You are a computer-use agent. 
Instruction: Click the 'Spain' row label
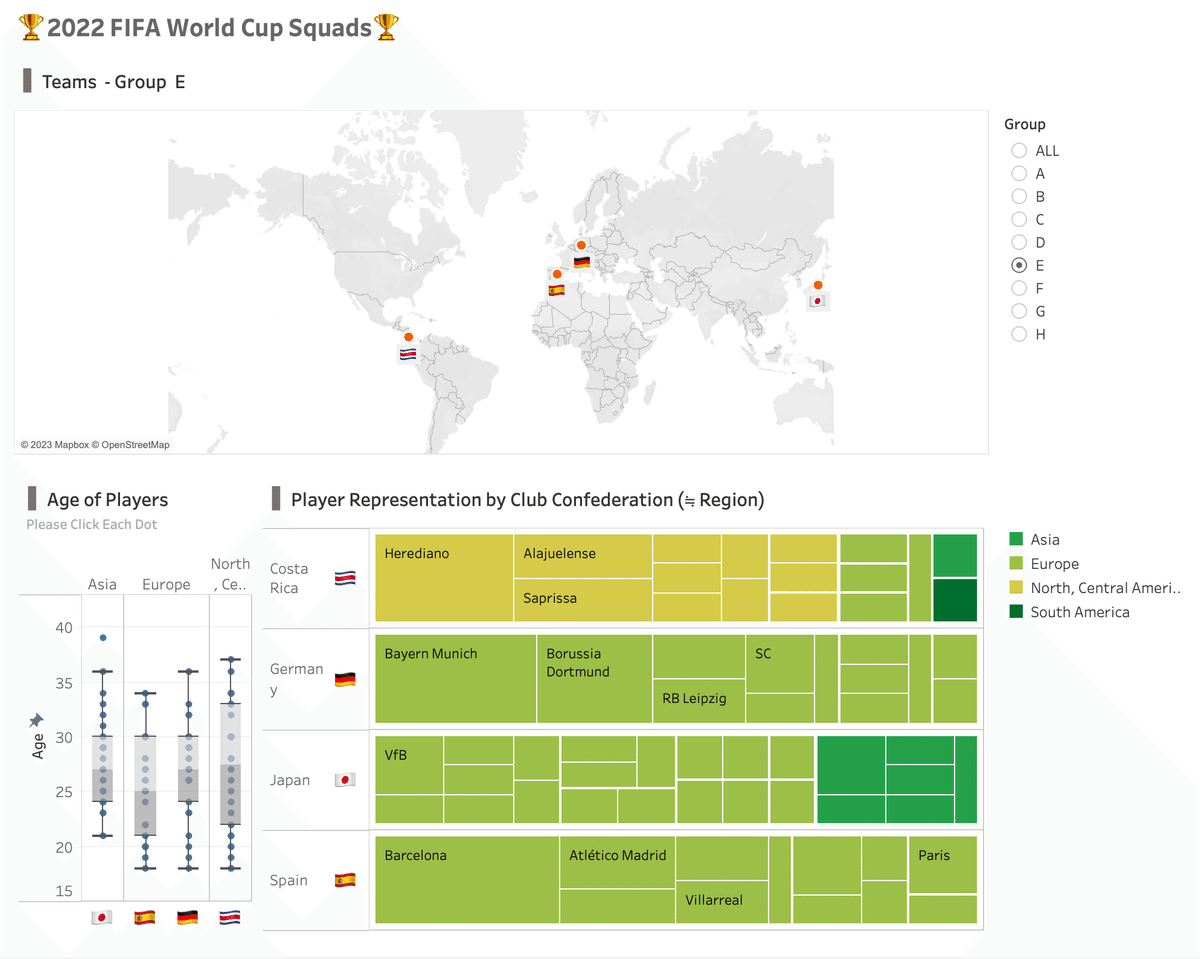click(289, 880)
